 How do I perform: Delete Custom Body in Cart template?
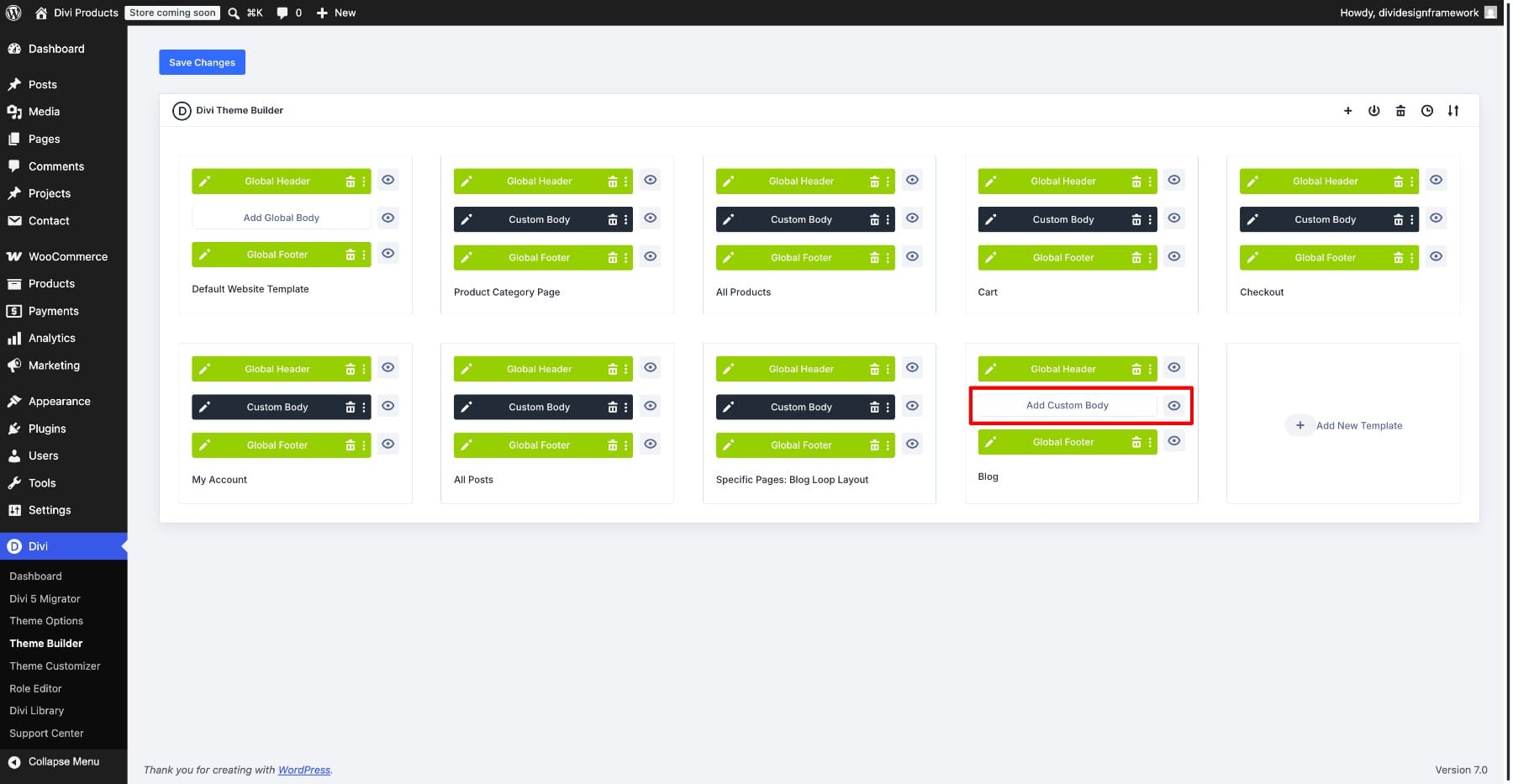tap(1136, 219)
